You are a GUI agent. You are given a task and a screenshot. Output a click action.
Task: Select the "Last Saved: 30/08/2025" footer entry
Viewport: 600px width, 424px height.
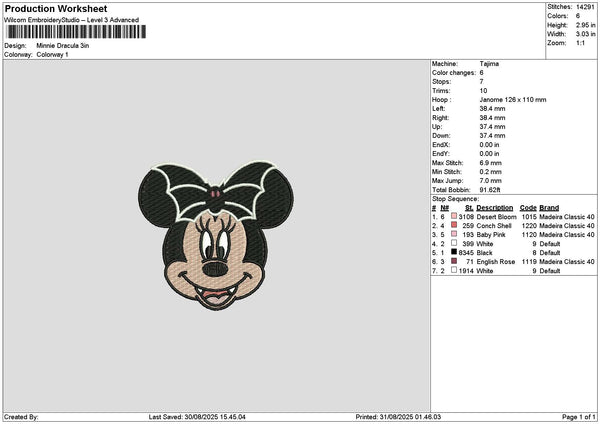(197, 417)
